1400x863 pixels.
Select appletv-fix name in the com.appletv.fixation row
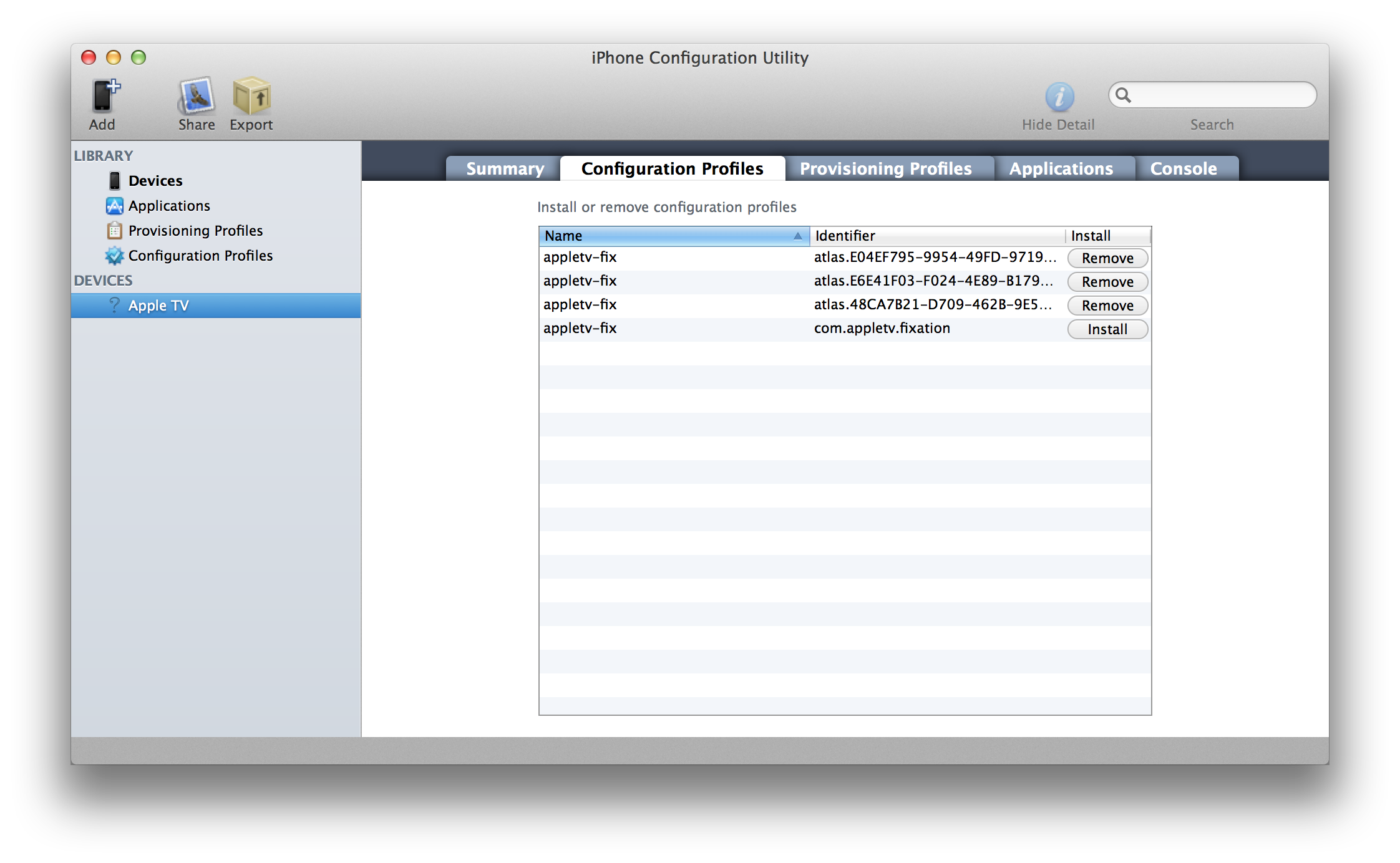click(x=580, y=328)
